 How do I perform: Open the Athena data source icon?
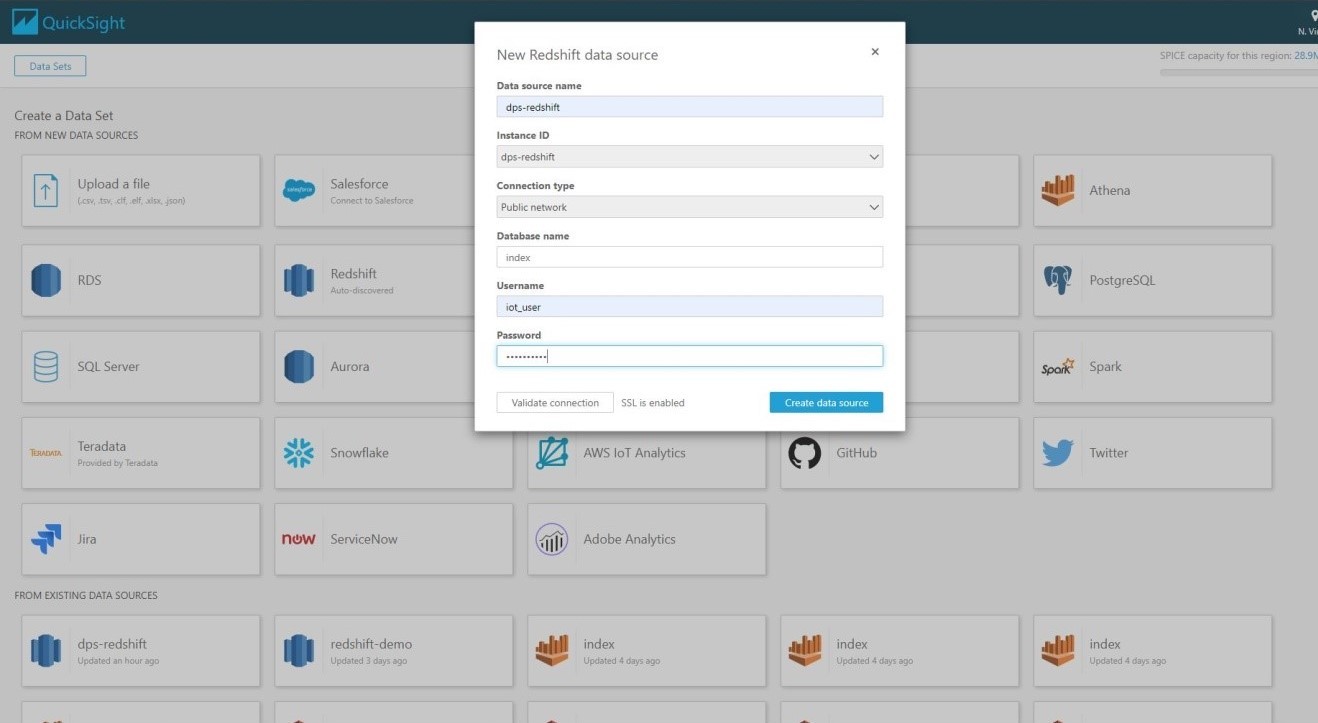1058,190
